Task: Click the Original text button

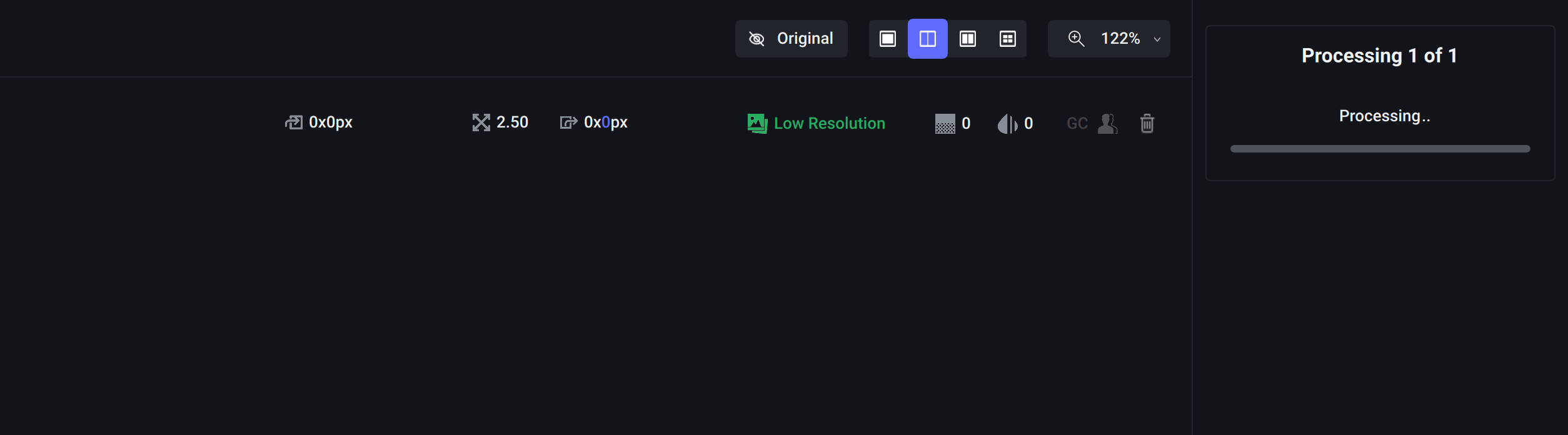Action: point(805,39)
